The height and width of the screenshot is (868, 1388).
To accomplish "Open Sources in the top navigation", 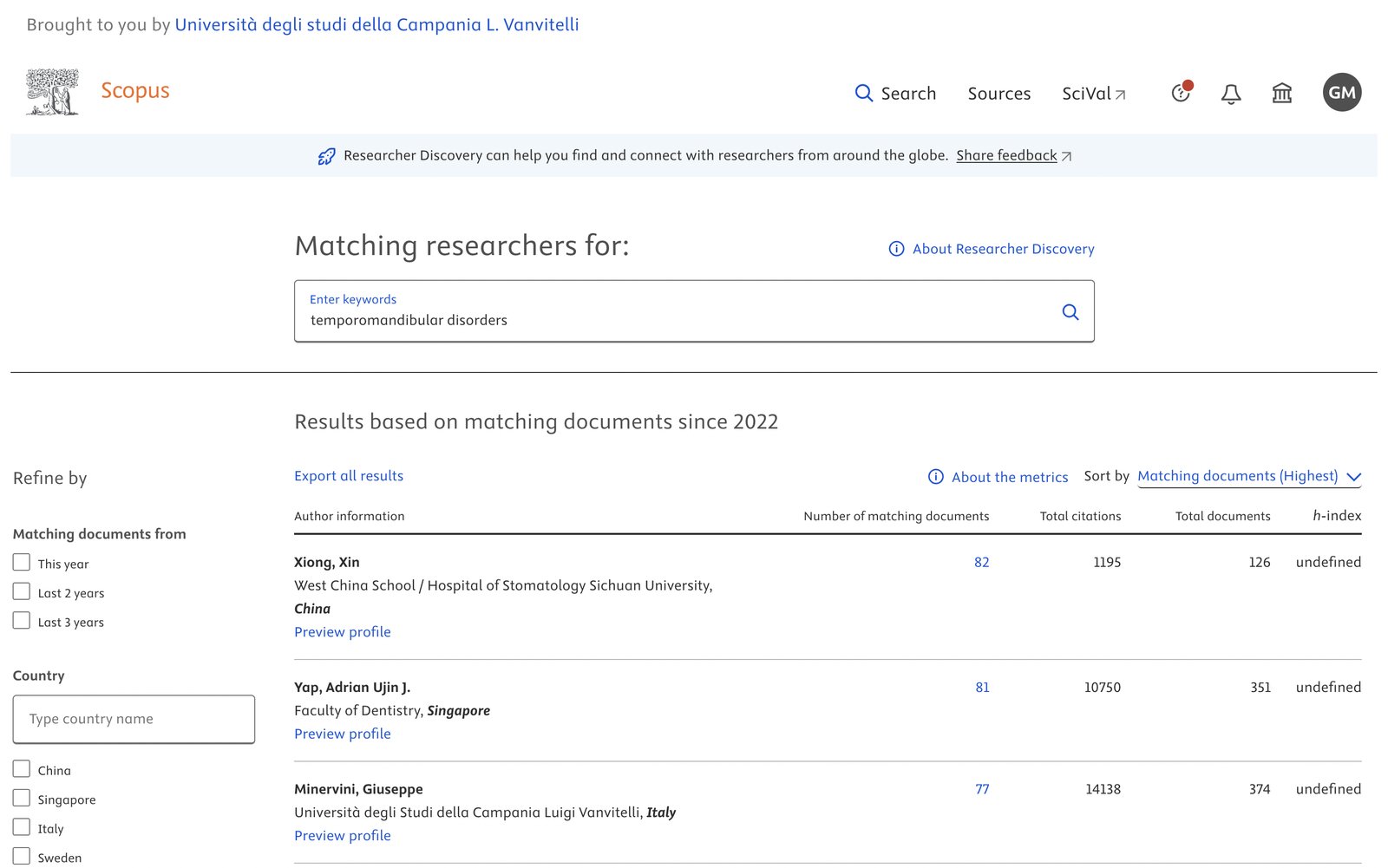I will pos(999,93).
